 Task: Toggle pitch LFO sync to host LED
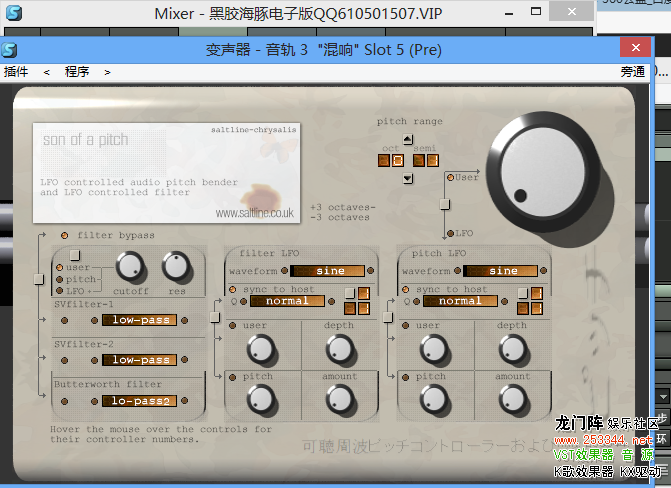click(406, 290)
